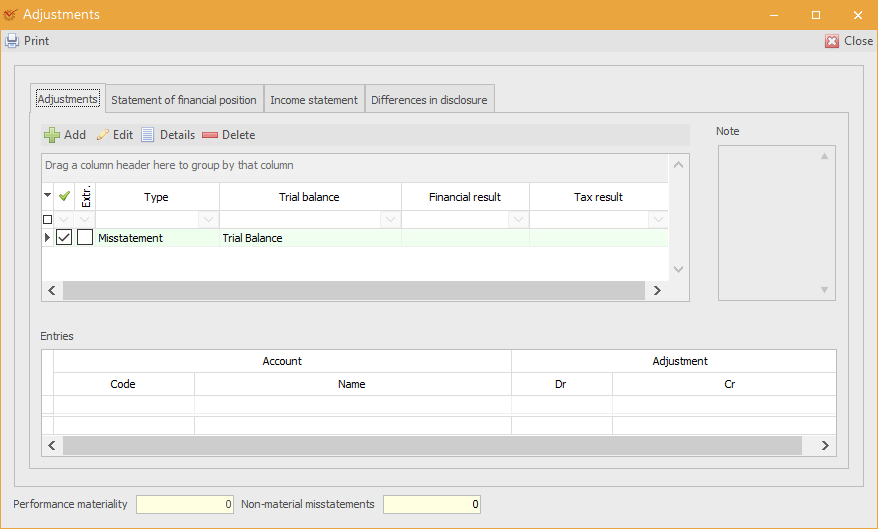Click Entries grid scroll left arrow
This screenshot has height=529, width=878.
coord(52,446)
